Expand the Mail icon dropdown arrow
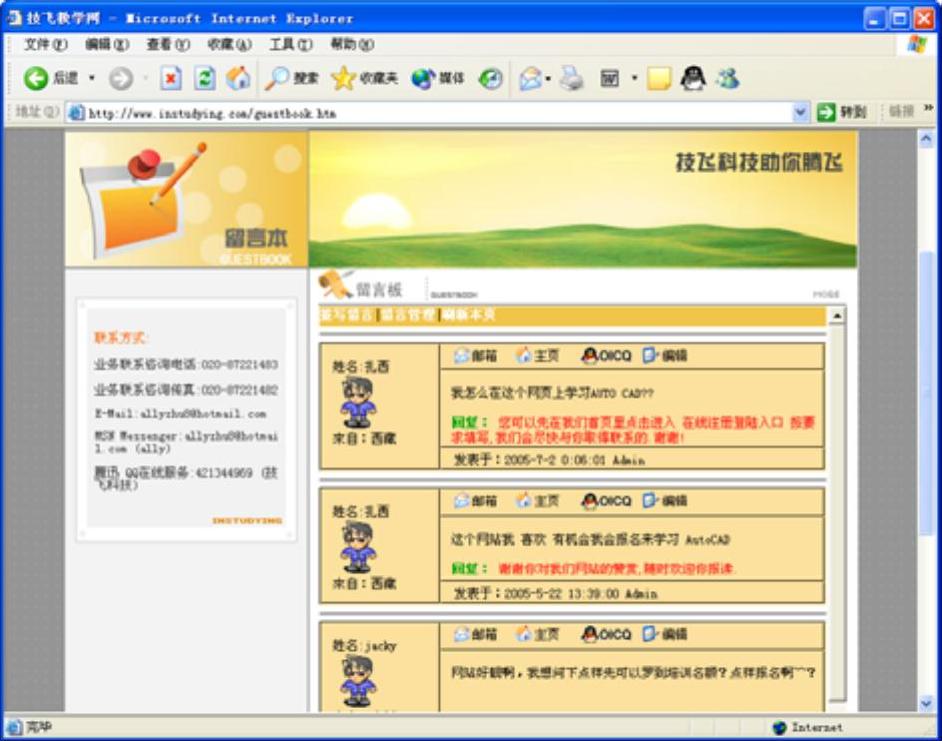The height and width of the screenshot is (741, 942). (548, 78)
